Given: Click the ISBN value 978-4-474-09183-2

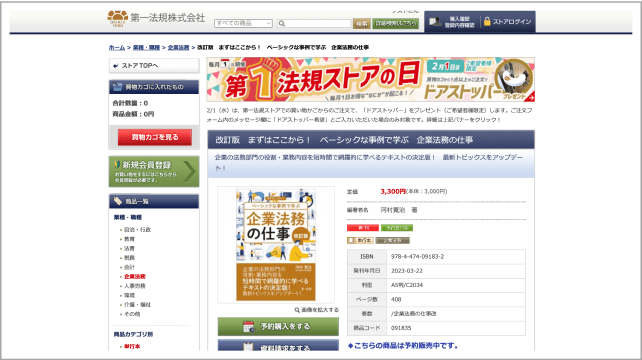Looking at the screenshot, I should 418,257.
